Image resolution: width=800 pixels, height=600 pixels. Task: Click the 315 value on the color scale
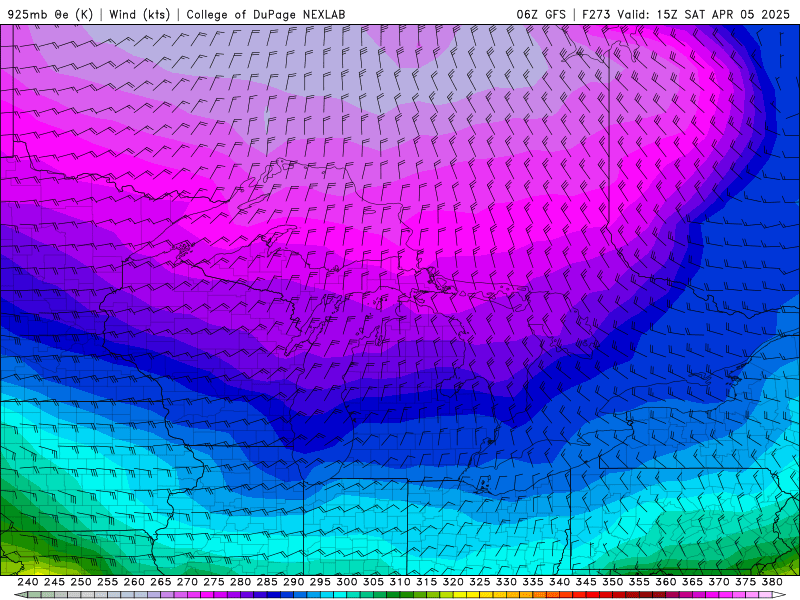point(426,582)
